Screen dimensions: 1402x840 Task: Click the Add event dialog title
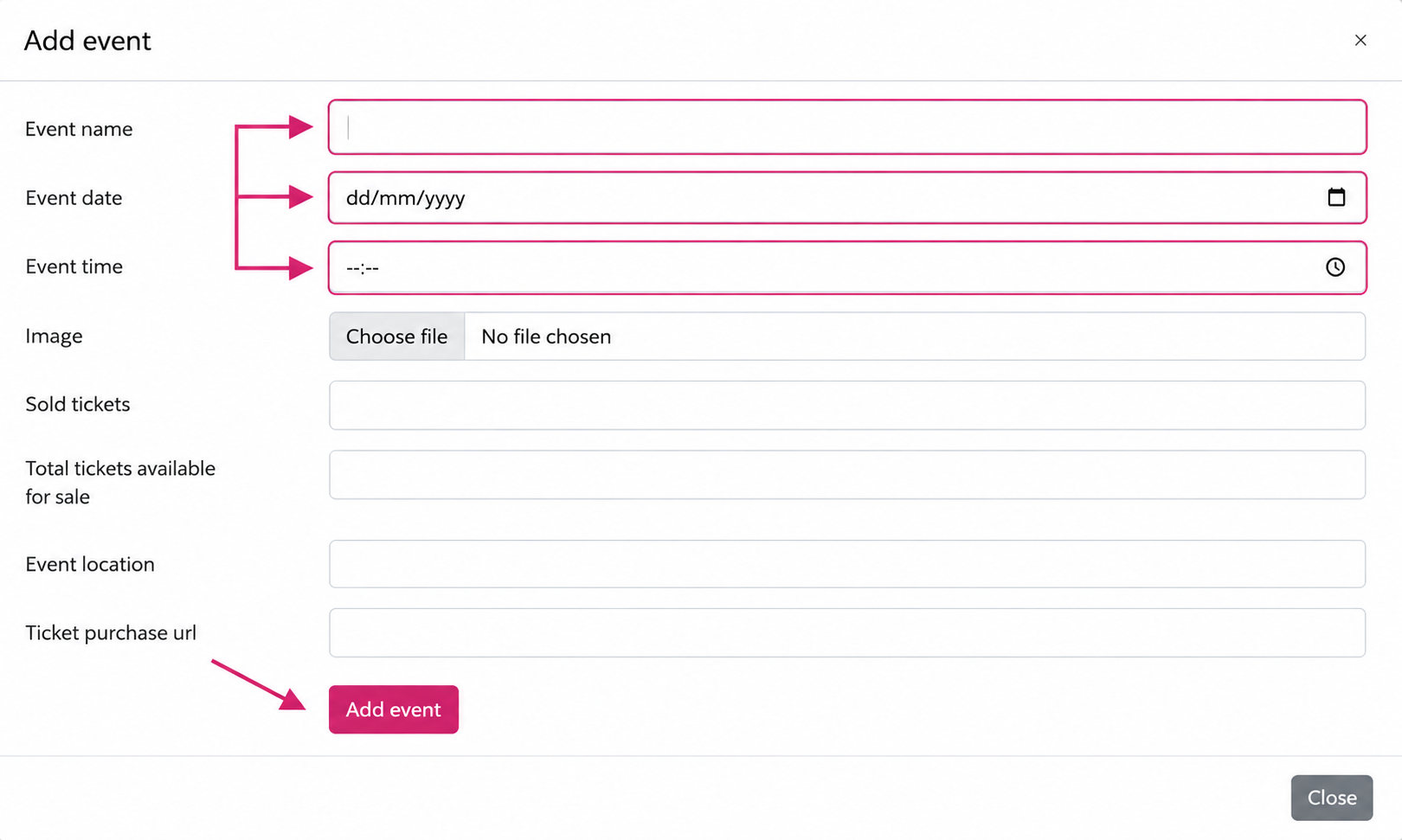[x=87, y=41]
